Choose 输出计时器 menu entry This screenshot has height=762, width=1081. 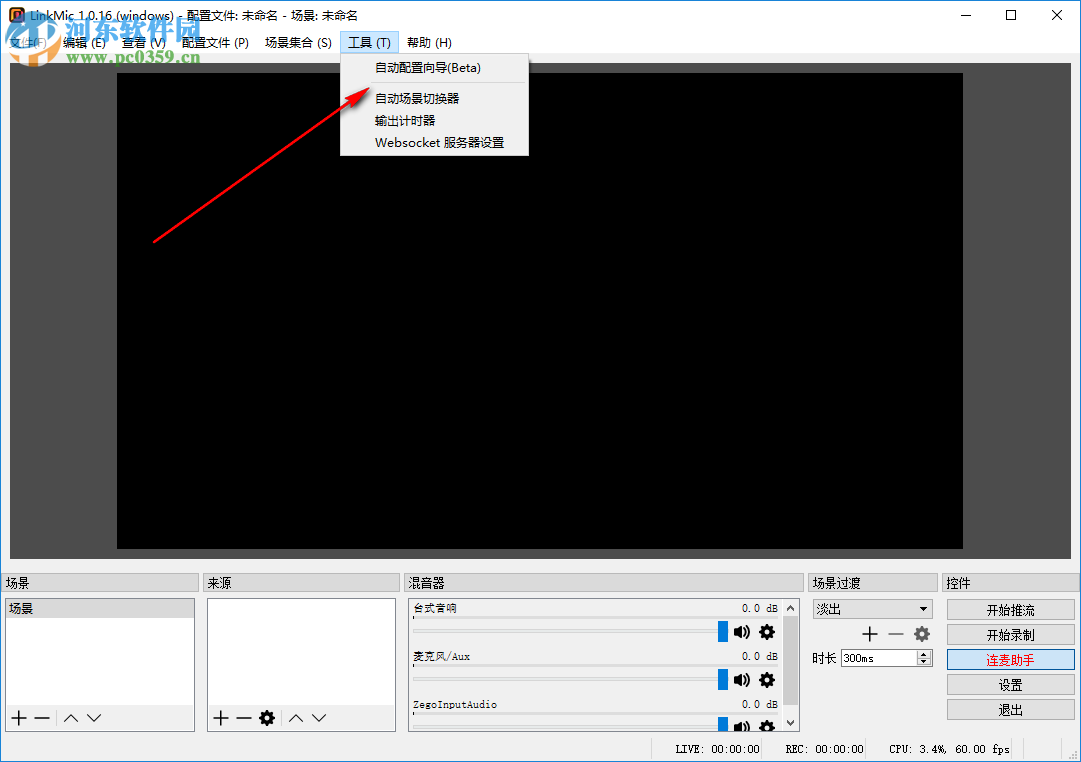click(434, 121)
